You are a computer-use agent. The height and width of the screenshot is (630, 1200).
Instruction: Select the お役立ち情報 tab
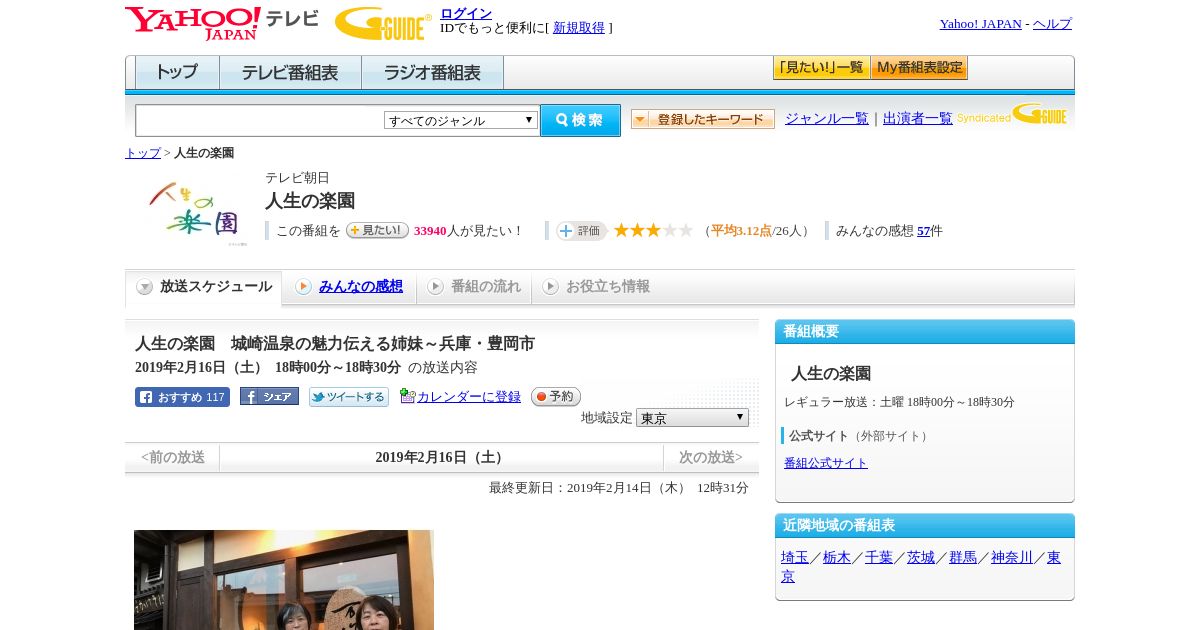tap(596, 287)
